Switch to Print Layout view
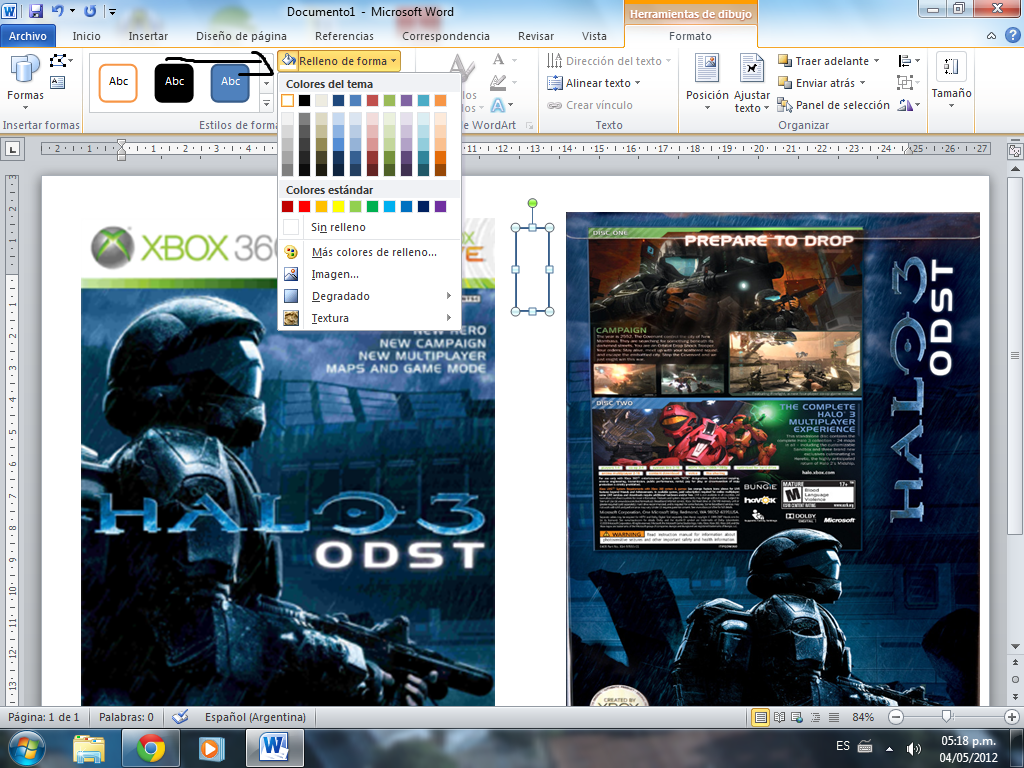 pos(760,717)
